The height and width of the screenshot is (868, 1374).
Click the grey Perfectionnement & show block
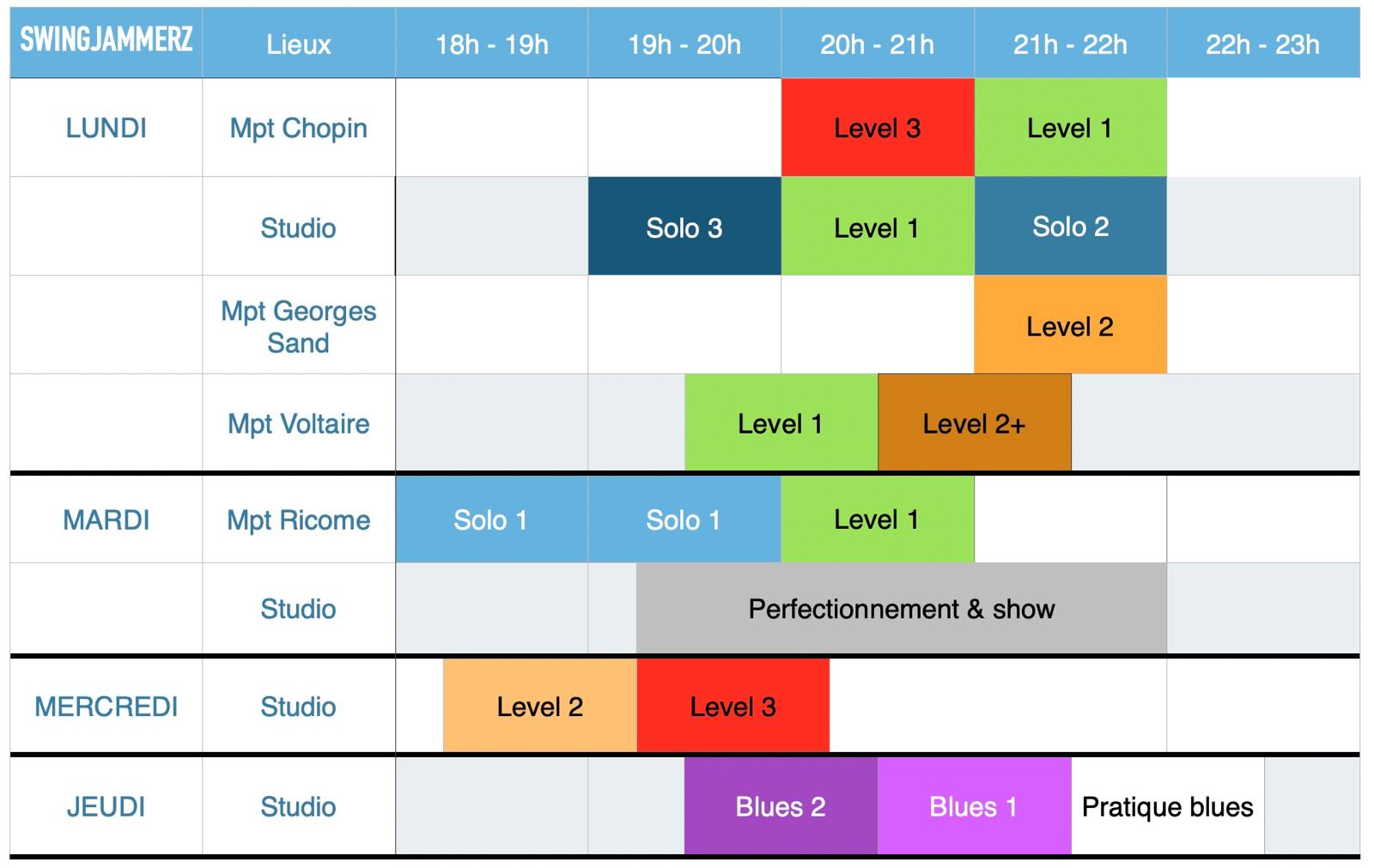point(901,609)
